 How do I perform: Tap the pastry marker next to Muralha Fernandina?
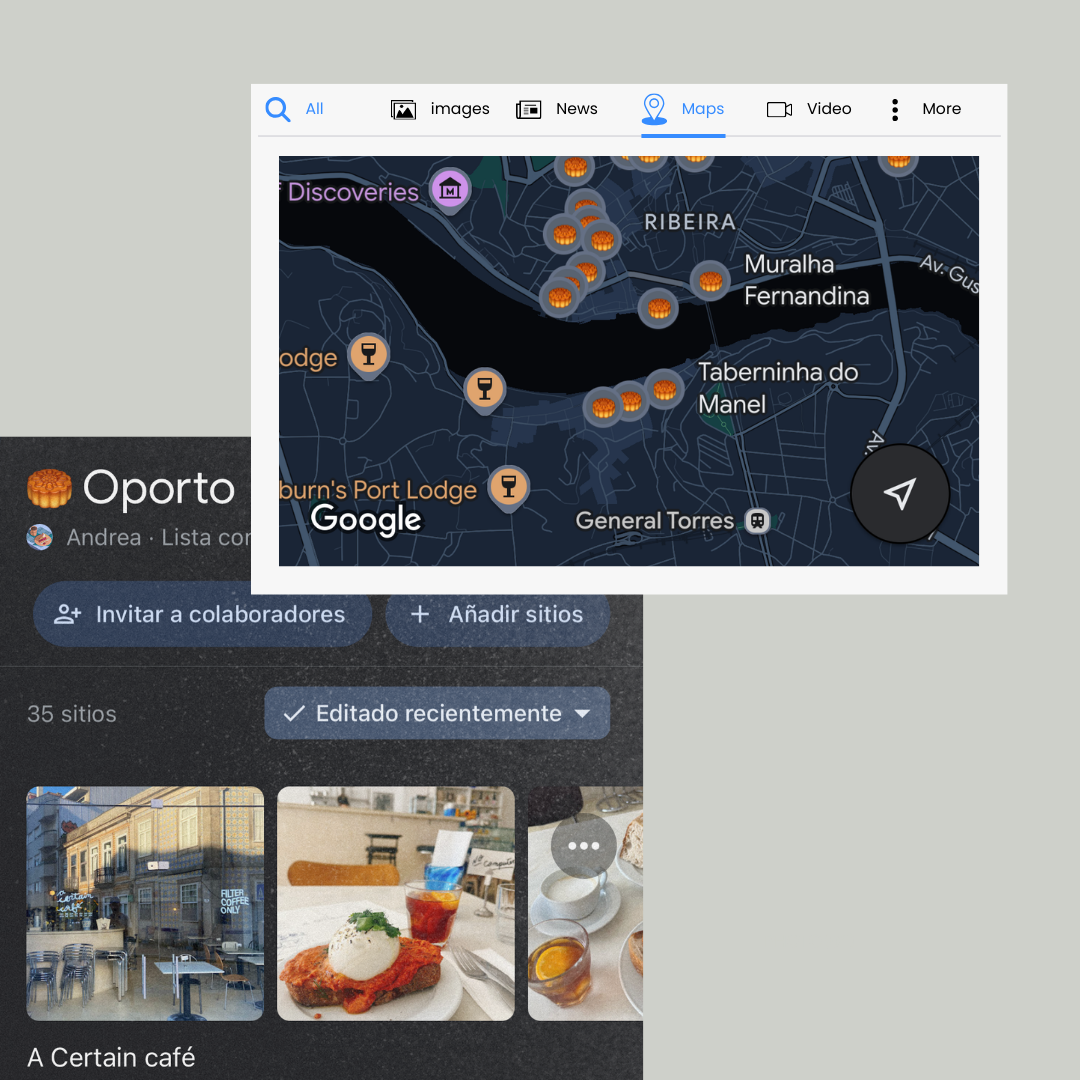(x=710, y=281)
